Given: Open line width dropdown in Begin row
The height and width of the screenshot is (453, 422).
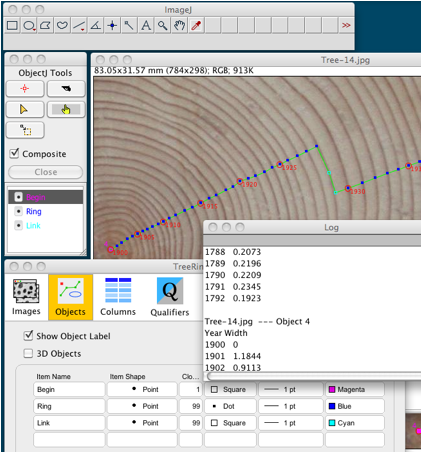Looking at the screenshot, I should tap(291, 389).
